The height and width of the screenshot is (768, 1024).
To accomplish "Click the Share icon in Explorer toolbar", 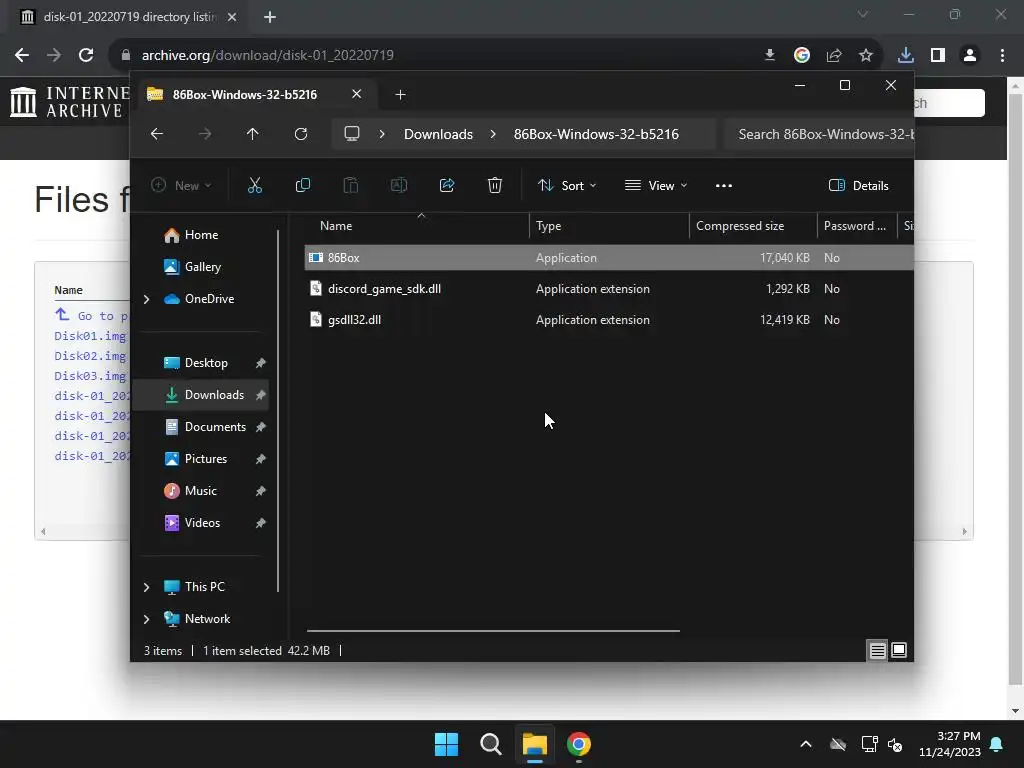I will 447,185.
